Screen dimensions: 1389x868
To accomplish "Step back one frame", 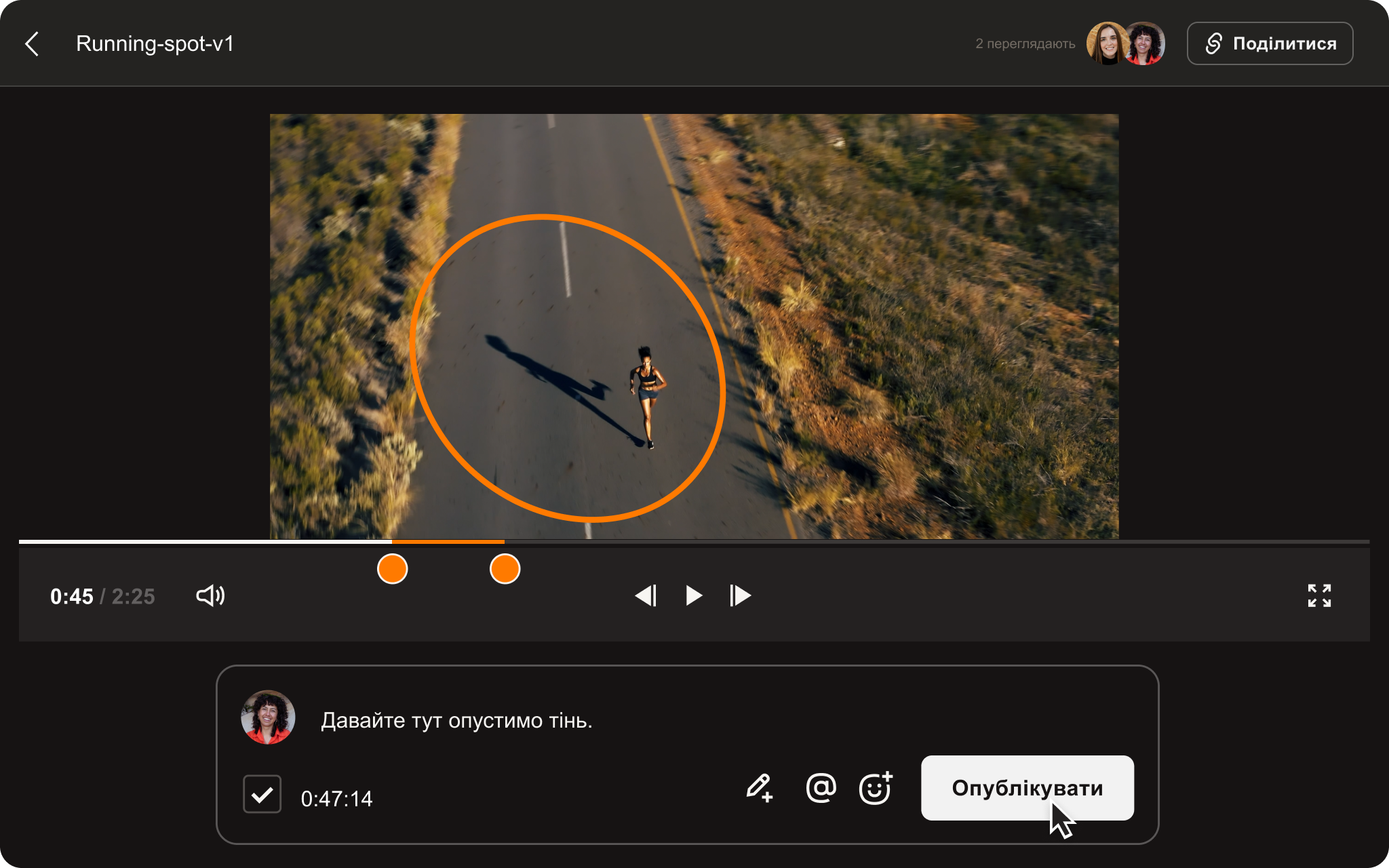I will coord(646,595).
